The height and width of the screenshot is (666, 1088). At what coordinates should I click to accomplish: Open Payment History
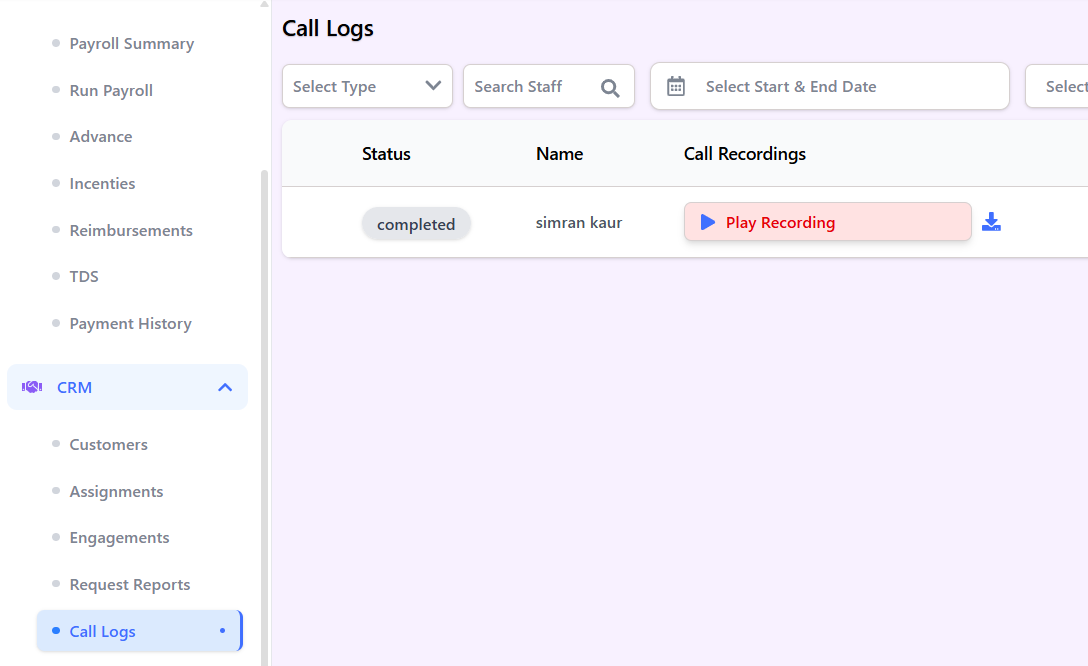(x=130, y=323)
